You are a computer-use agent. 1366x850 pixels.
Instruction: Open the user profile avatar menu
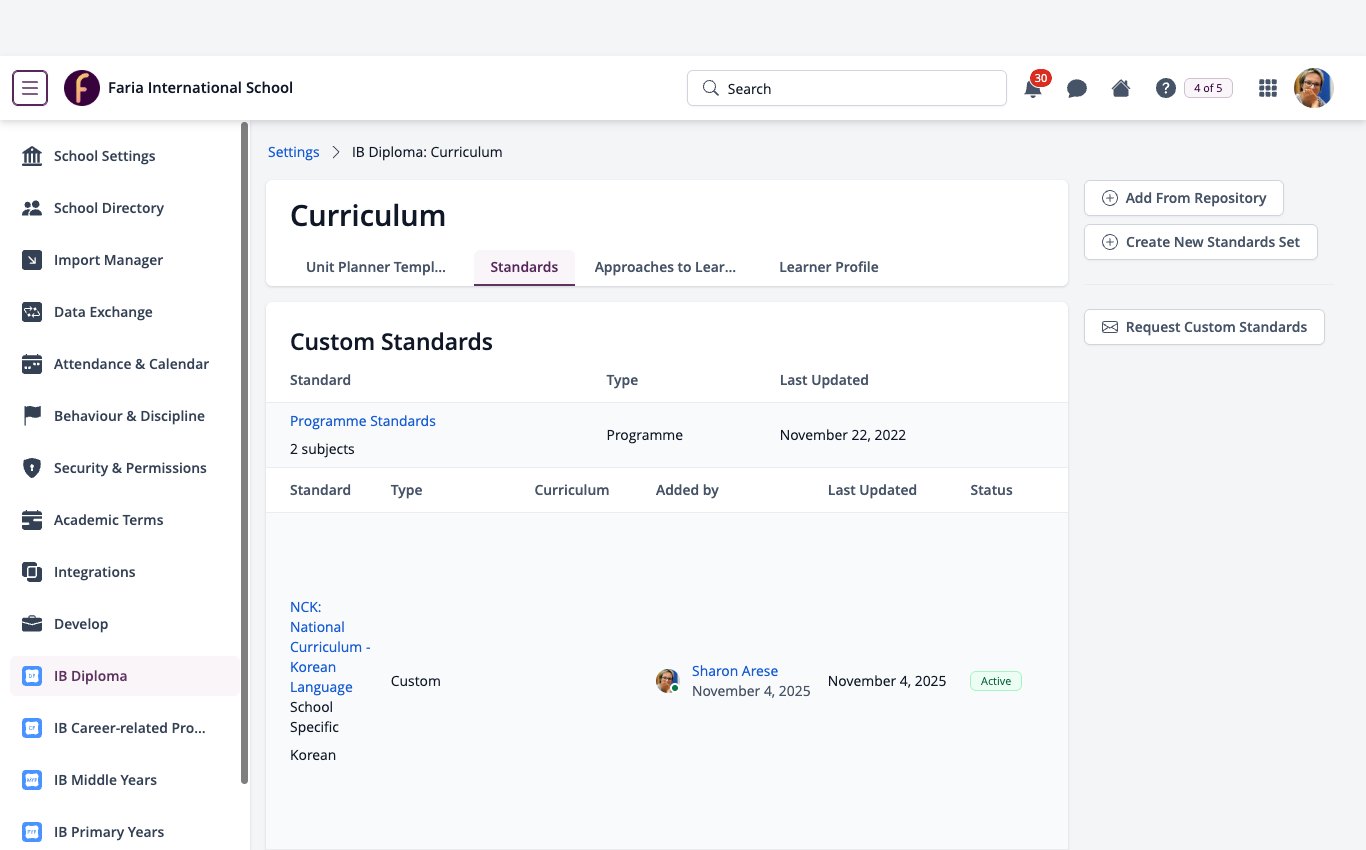1314,88
